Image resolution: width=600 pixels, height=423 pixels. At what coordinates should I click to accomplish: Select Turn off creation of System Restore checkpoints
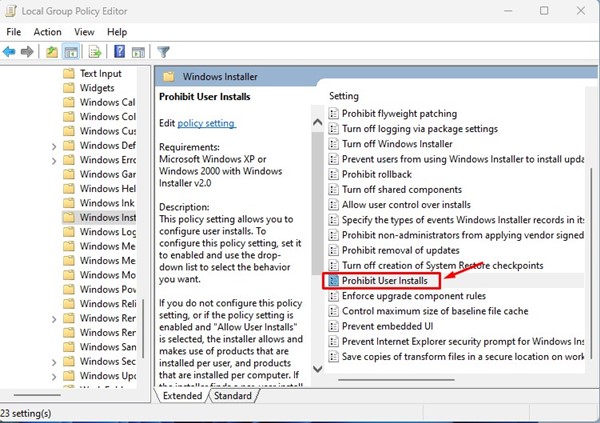click(442, 265)
